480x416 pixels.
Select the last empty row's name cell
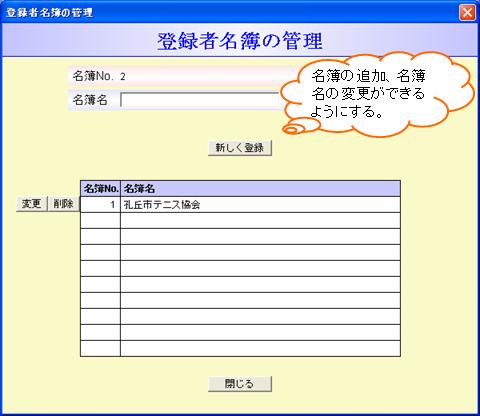pos(260,348)
